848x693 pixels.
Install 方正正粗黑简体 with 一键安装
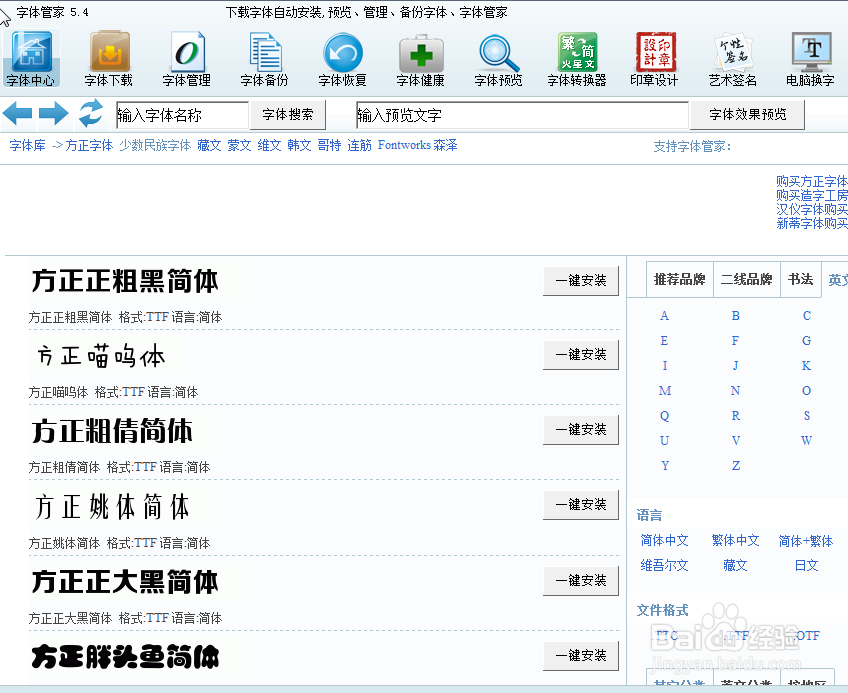(x=581, y=281)
